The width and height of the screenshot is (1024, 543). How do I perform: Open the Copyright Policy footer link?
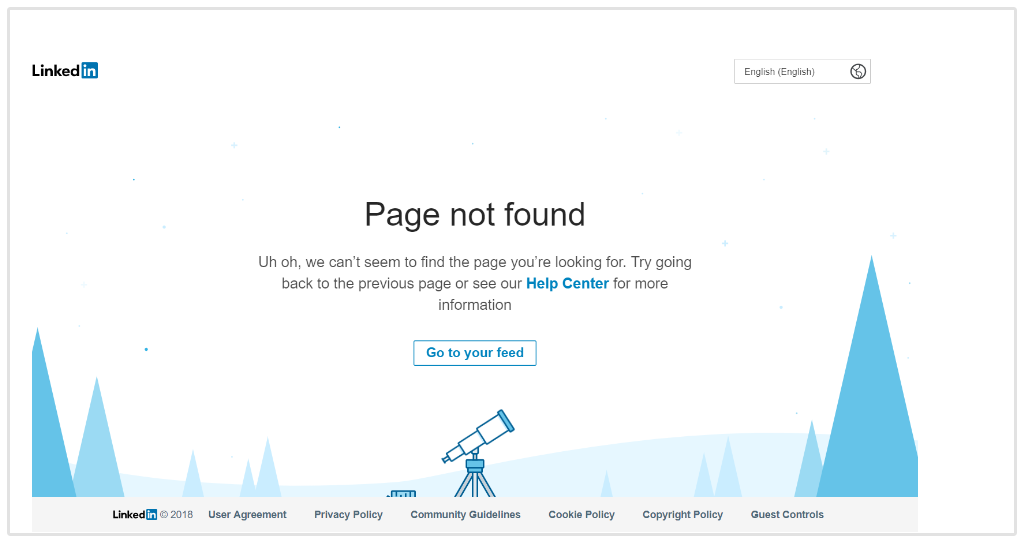682,515
